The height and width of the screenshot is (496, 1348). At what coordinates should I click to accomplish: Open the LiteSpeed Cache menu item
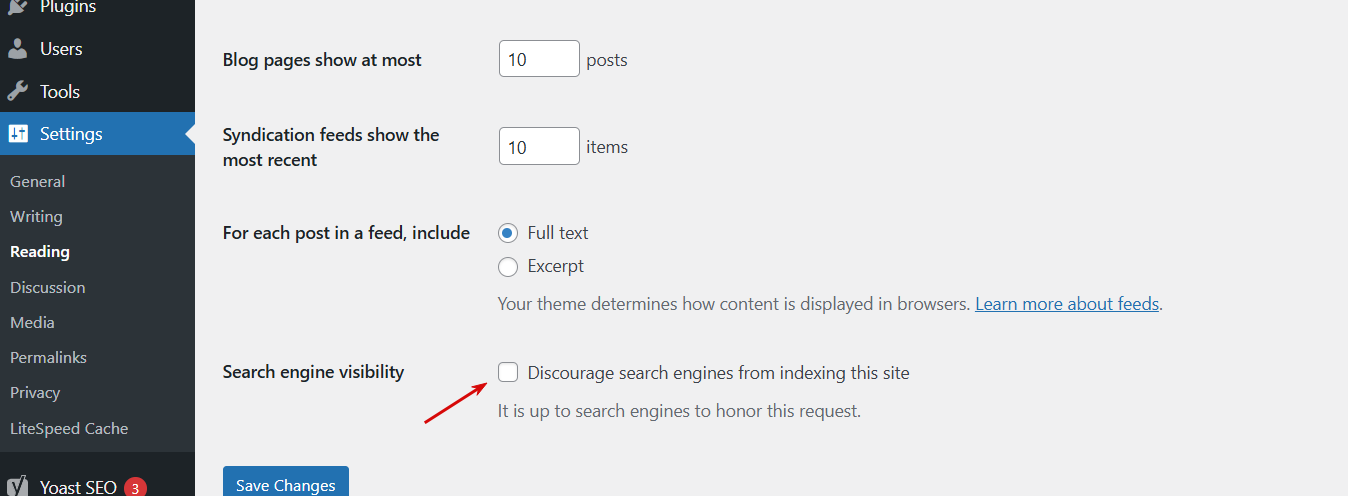69,429
